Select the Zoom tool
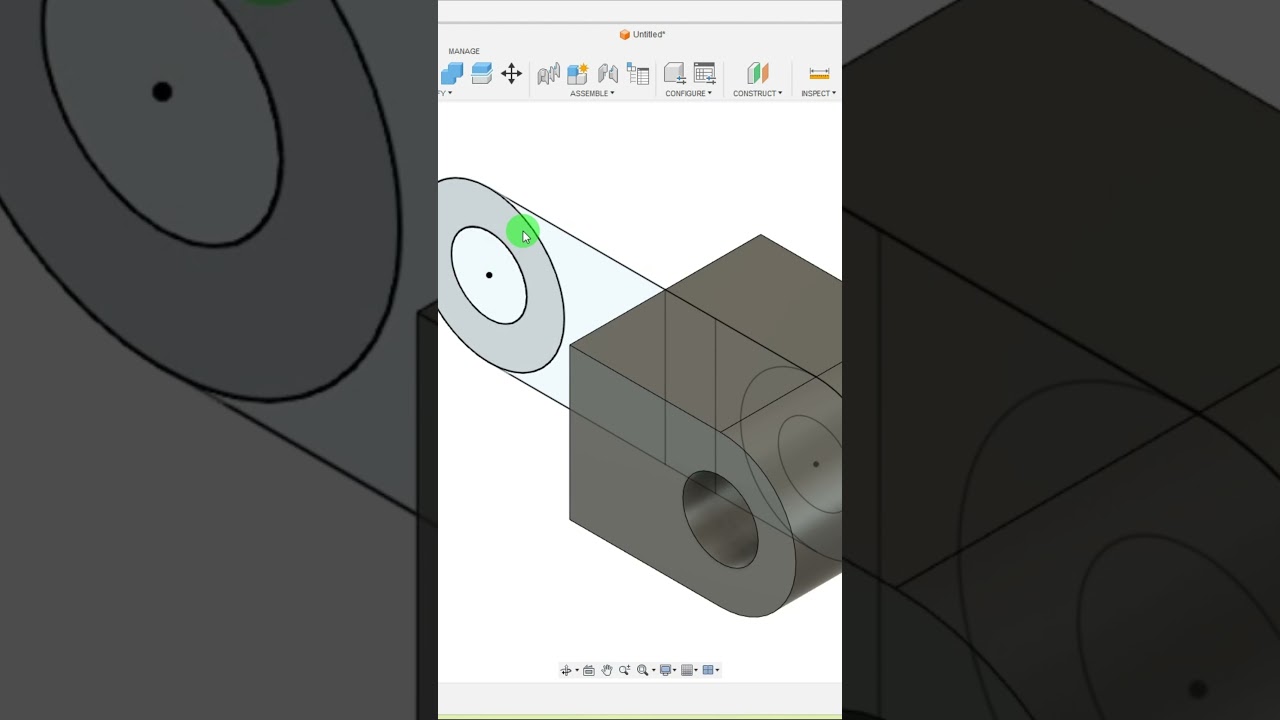This screenshot has width=1280, height=720. [625, 670]
